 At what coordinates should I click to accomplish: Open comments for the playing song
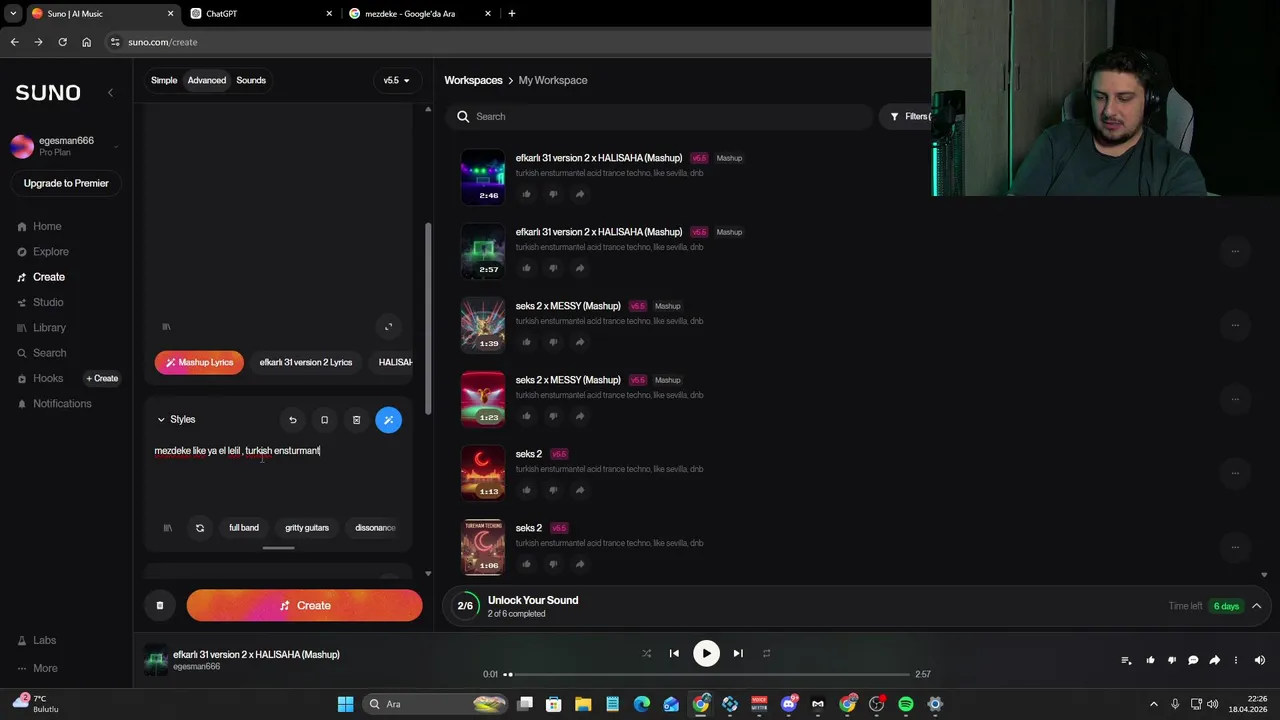pyautogui.click(x=1193, y=660)
